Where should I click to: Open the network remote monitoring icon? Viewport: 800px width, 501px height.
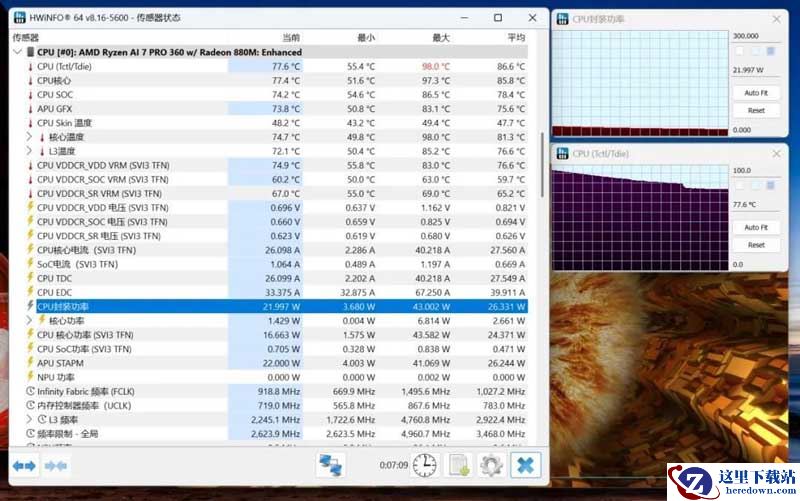point(331,465)
